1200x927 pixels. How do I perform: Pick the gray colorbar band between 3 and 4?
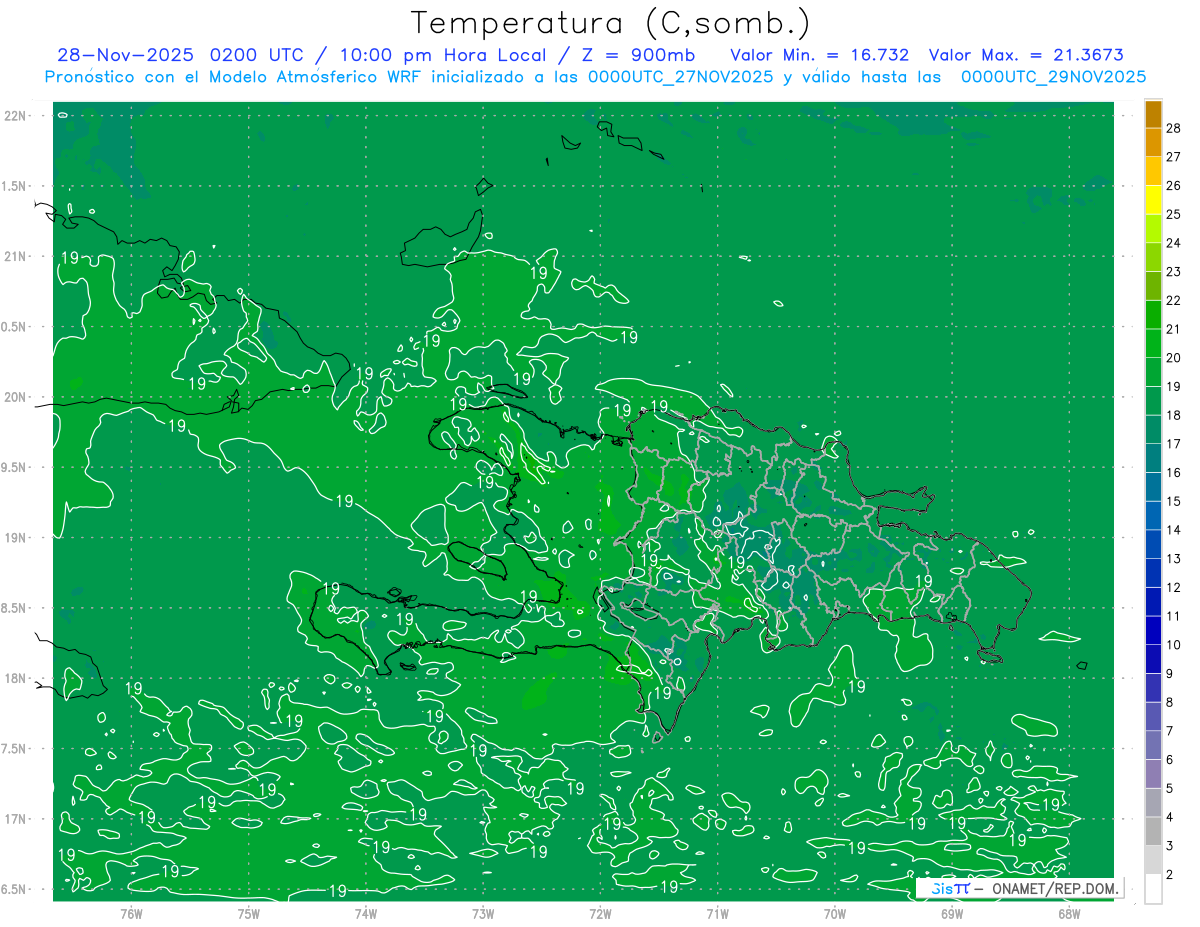click(x=1153, y=832)
